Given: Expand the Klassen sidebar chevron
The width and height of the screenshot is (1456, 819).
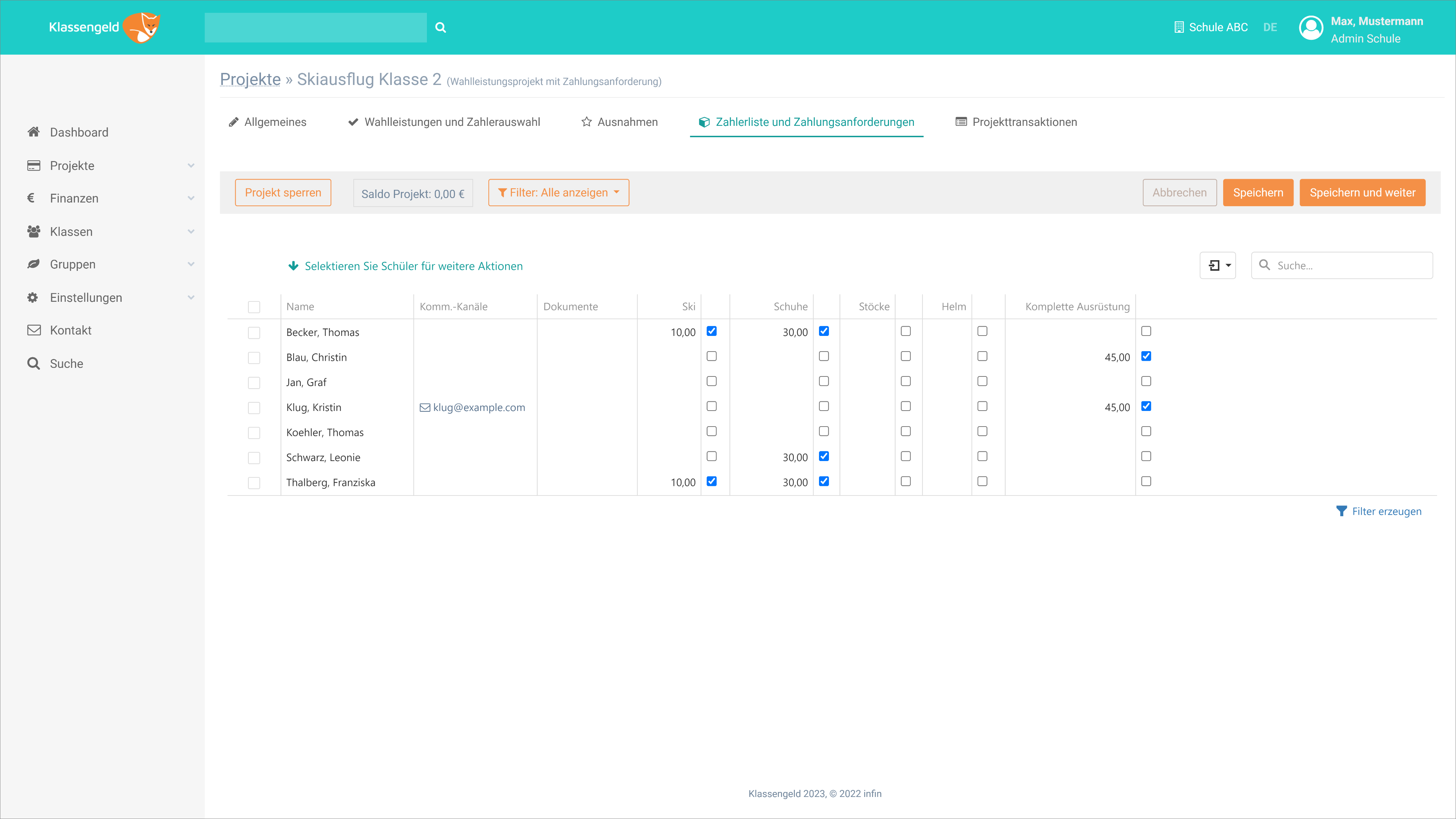Looking at the screenshot, I should click(x=191, y=232).
